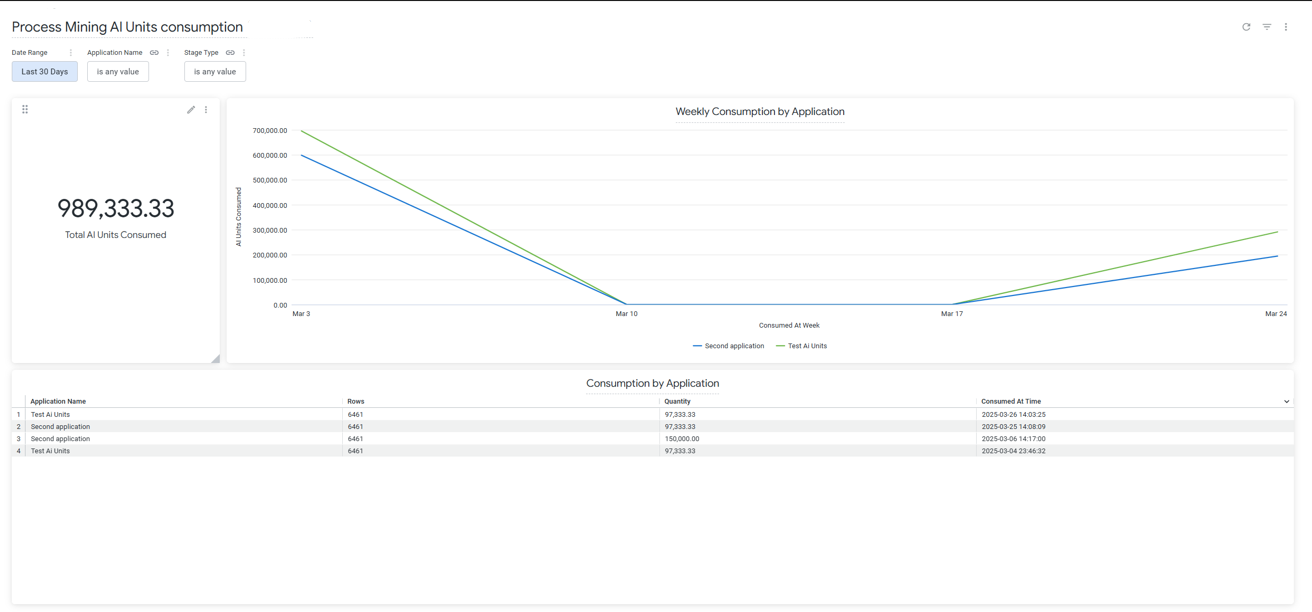Image resolution: width=1312 pixels, height=612 pixels.
Task: Open Application Name 'is any value' filter
Action: [118, 72]
